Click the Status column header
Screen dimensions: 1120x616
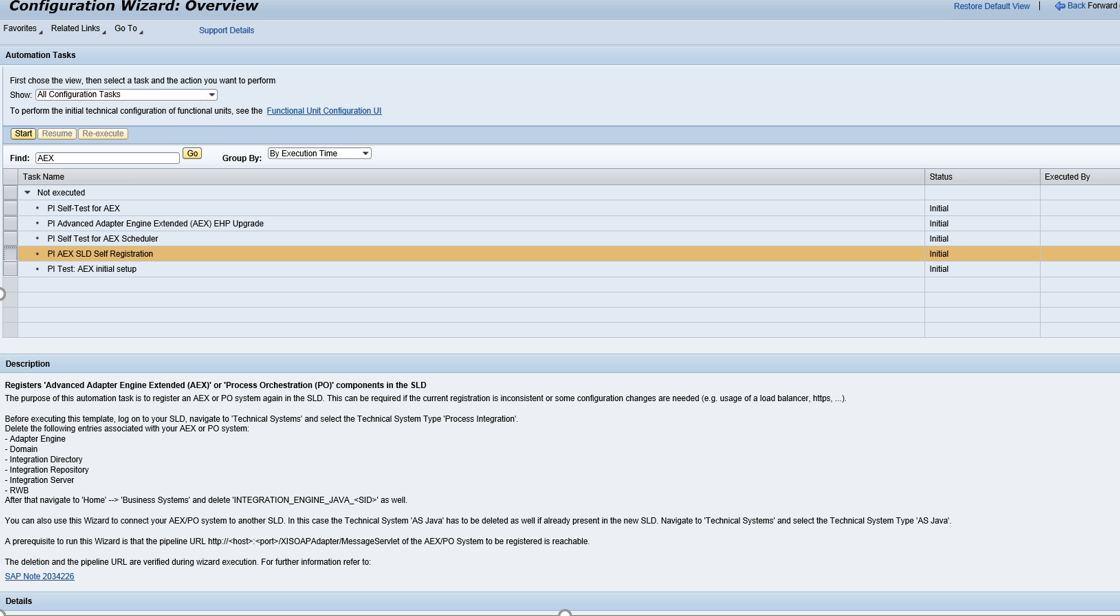(982, 177)
